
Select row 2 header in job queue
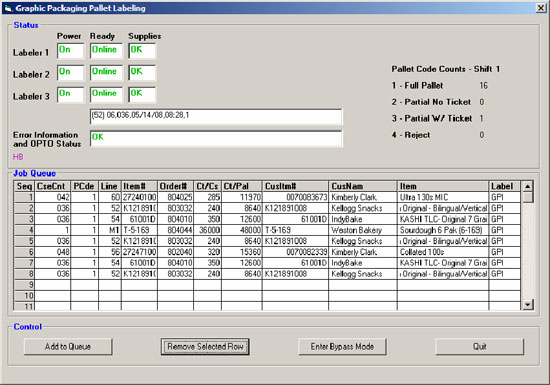24,208
